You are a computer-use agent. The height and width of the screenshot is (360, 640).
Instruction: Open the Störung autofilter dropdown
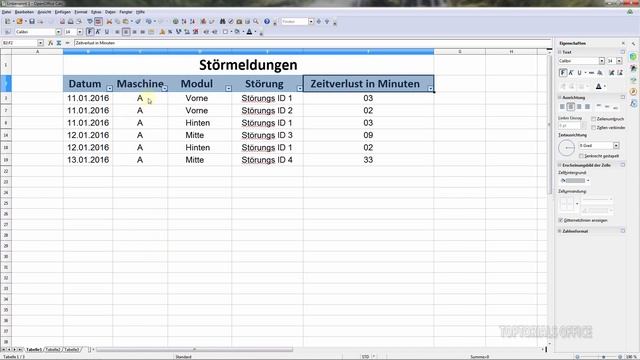tap(300, 88)
